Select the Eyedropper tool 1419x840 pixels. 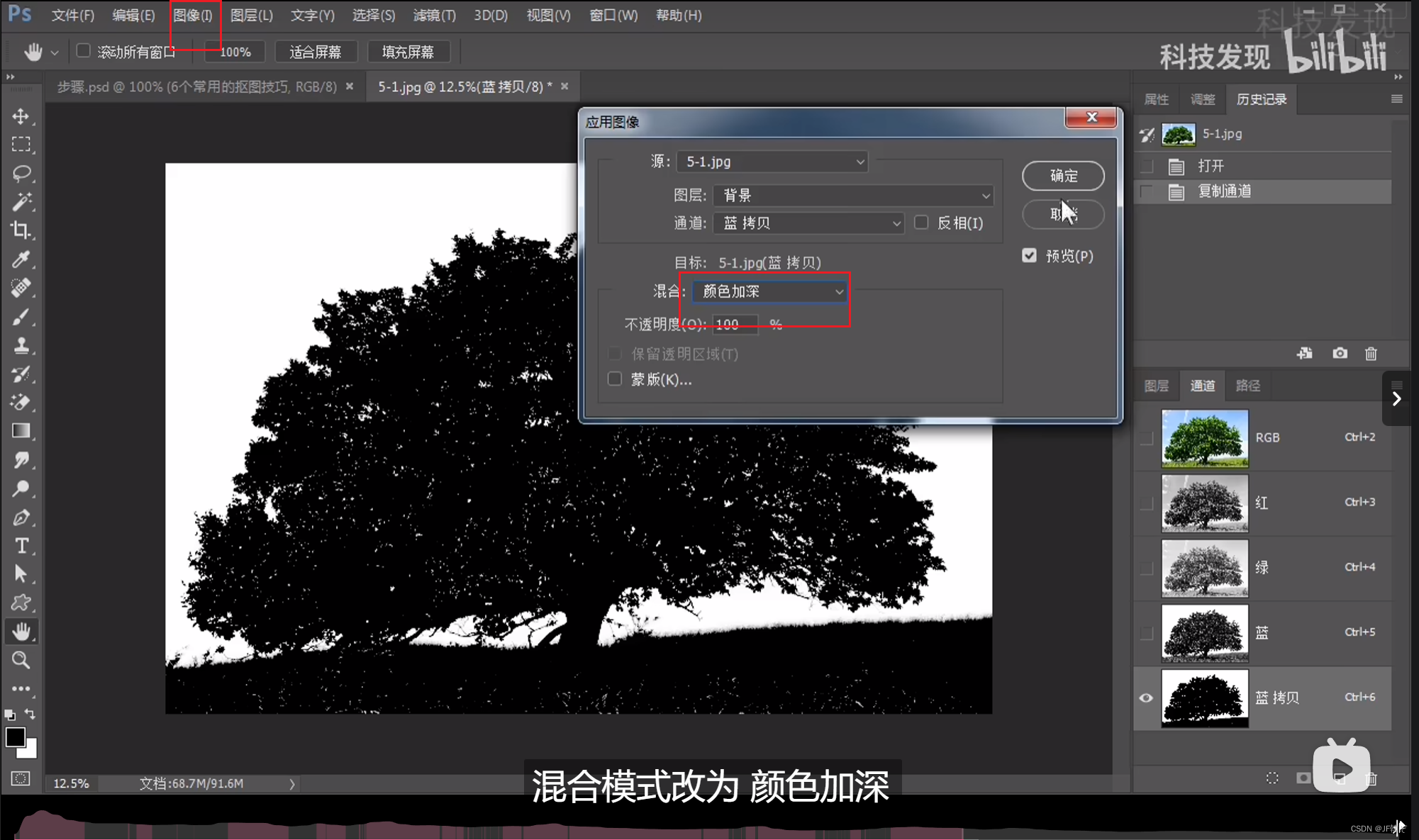21,259
